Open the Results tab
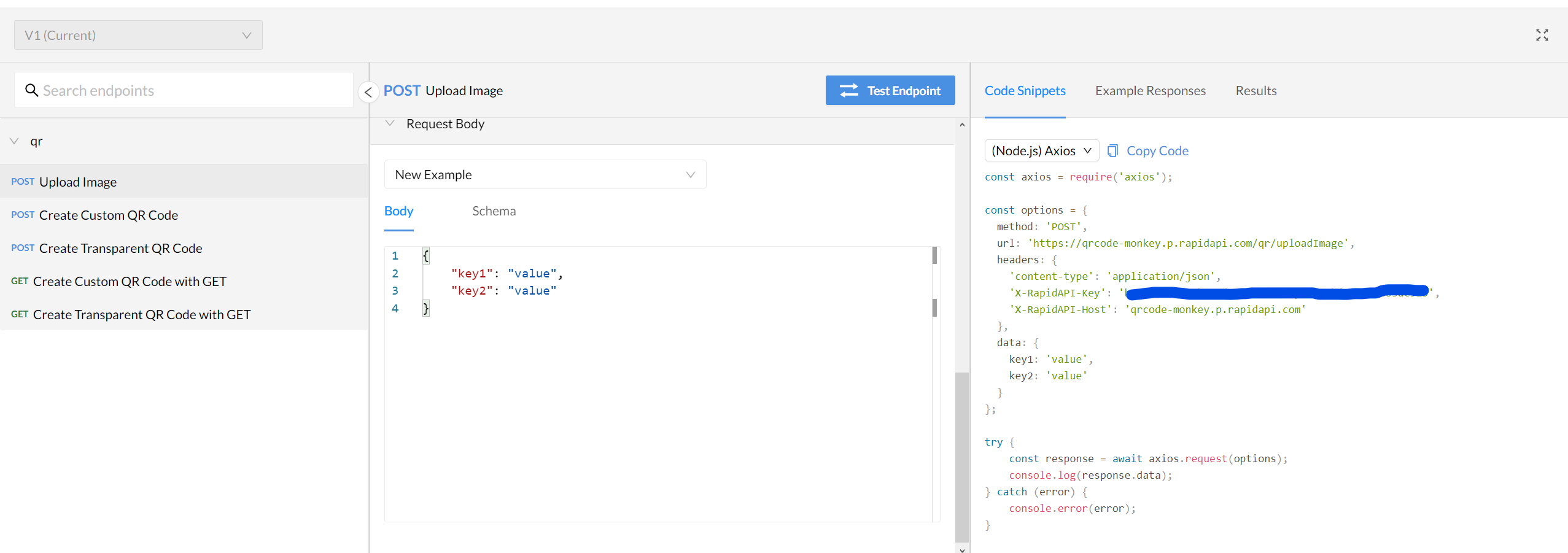 click(1256, 91)
